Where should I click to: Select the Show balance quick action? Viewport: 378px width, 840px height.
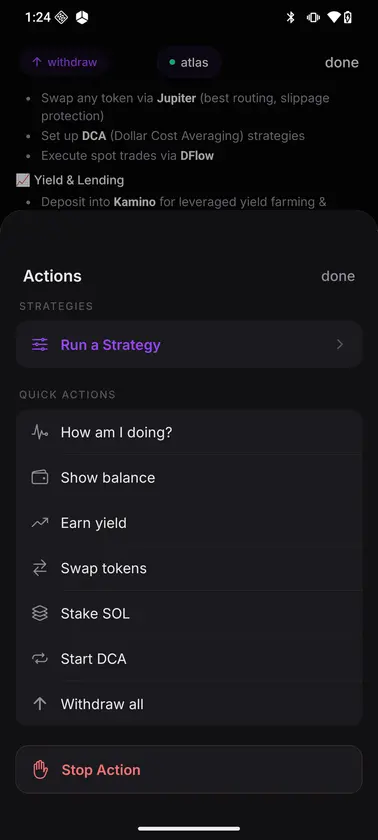coord(189,477)
